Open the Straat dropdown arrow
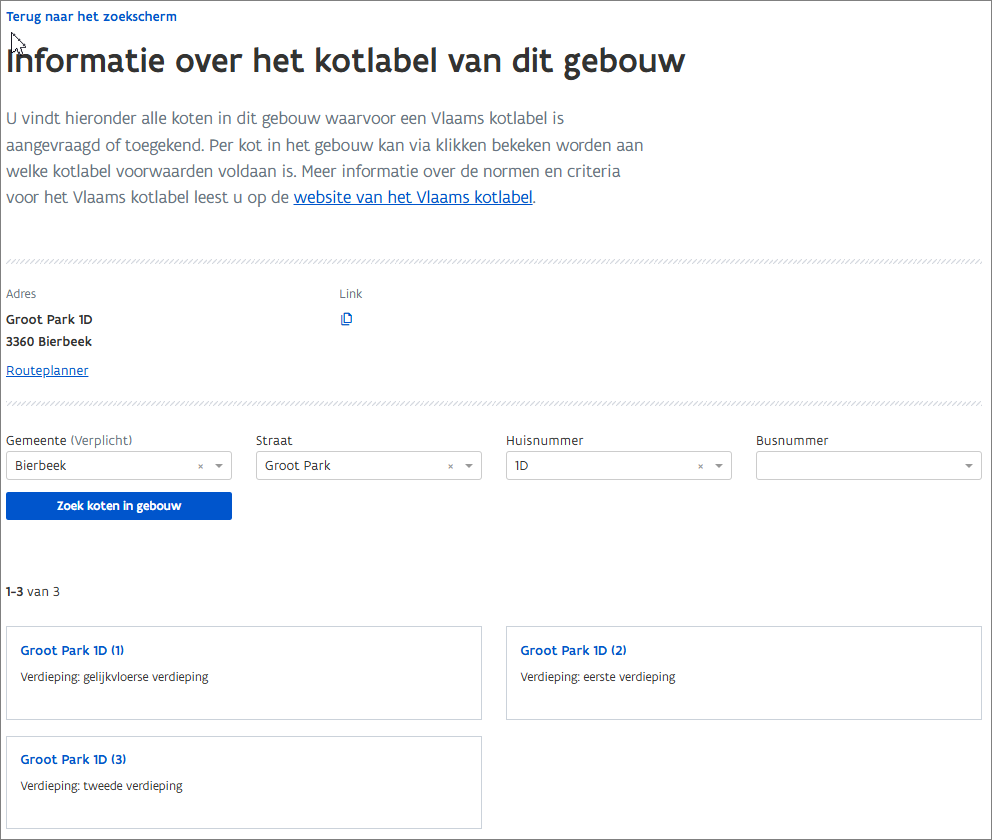The width and height of the screenshot is (992, 840). click(469, 466)
